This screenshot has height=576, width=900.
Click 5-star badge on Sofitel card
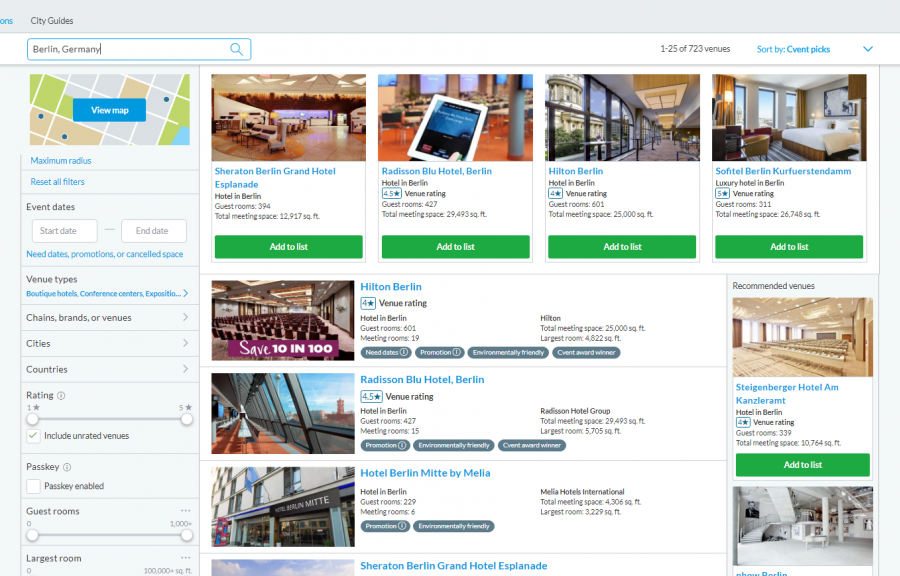click(x=723, y=194)
